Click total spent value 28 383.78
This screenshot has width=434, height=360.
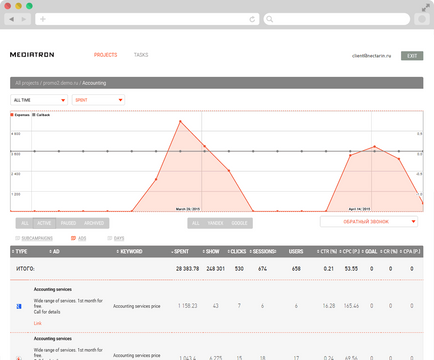tap(187, 269)
